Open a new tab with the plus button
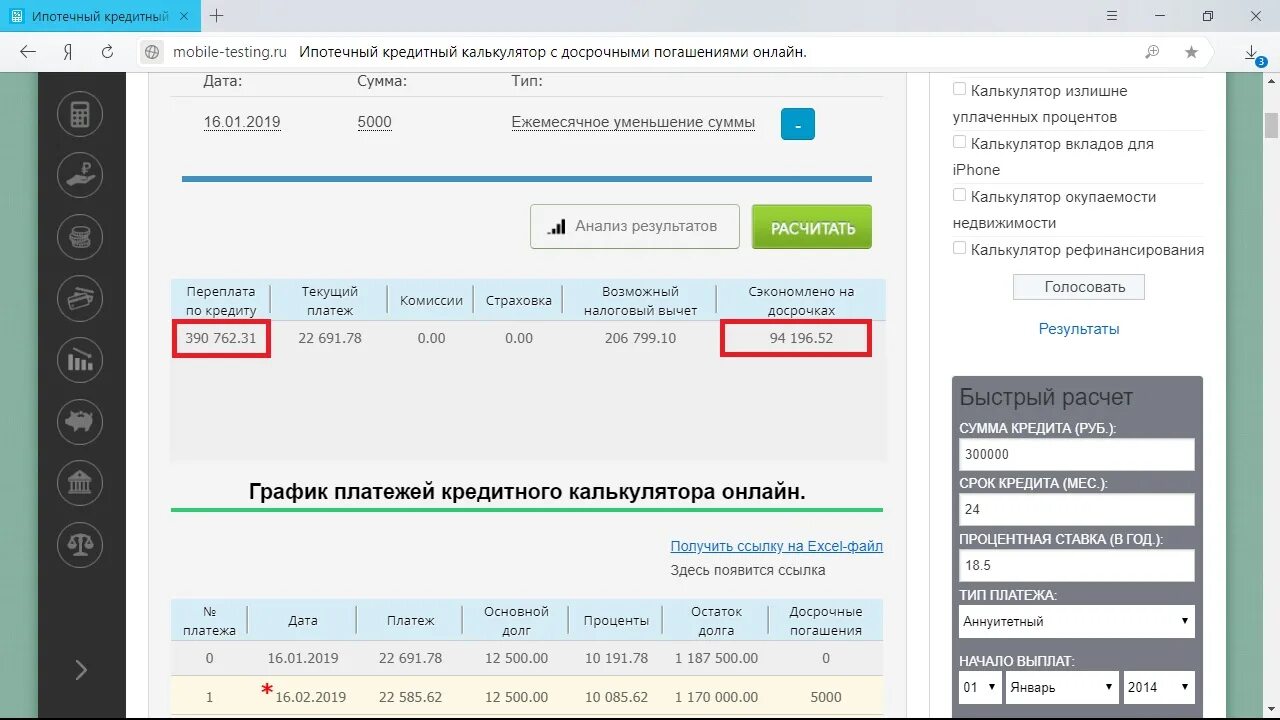Viewport: 1280px width, 720px height. coord(217,16)
